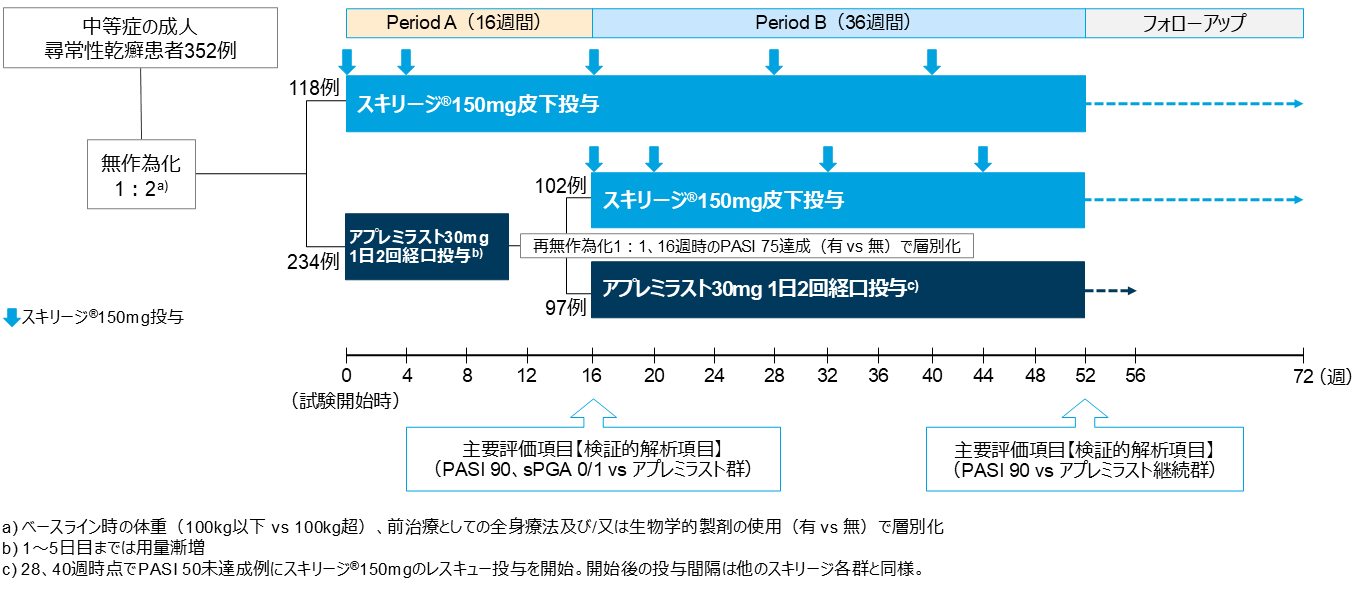
Task: Click the 12 tick on the week axis
Action: (x=529, y=376)
